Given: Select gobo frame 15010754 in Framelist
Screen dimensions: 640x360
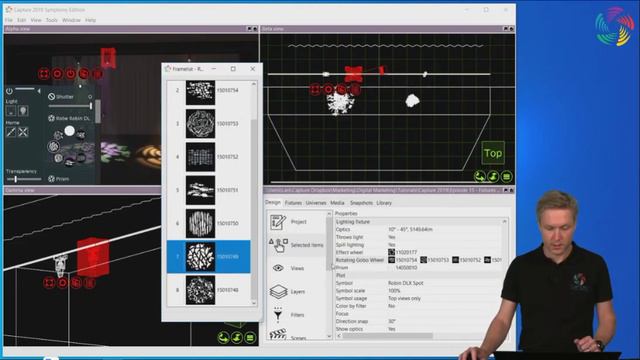Looking at the screenshot, I should 208,90.
